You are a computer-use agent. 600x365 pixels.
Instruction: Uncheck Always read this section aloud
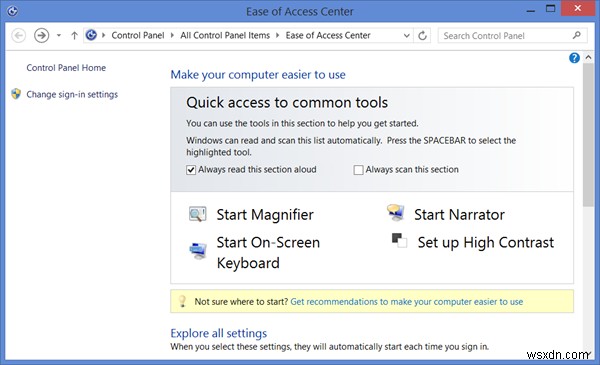pos(191,170)
